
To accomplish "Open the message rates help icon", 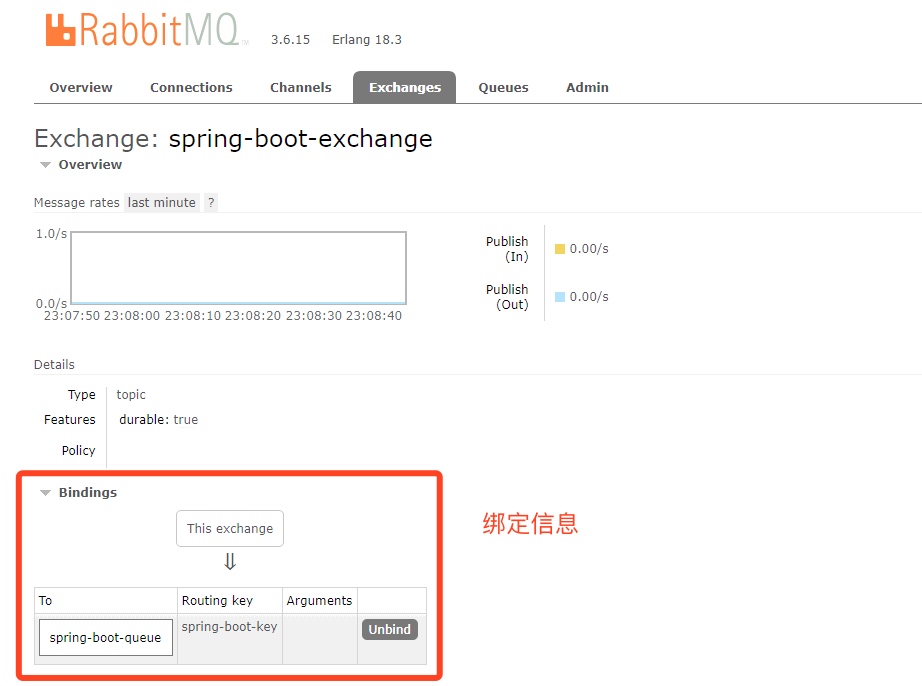I will click(210, 202).
